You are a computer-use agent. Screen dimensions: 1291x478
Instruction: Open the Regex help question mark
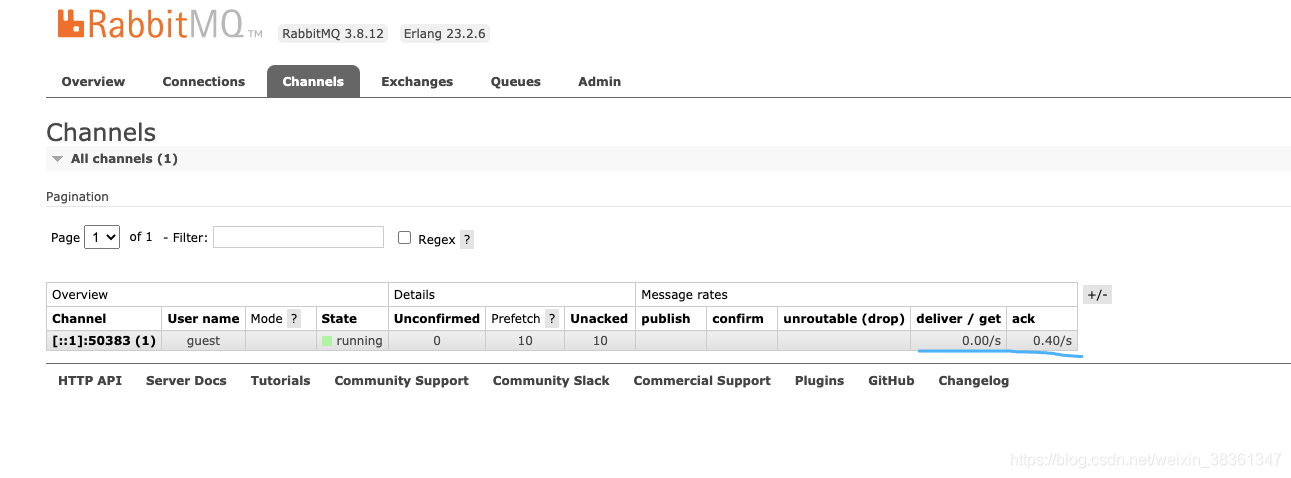(467, 240)
